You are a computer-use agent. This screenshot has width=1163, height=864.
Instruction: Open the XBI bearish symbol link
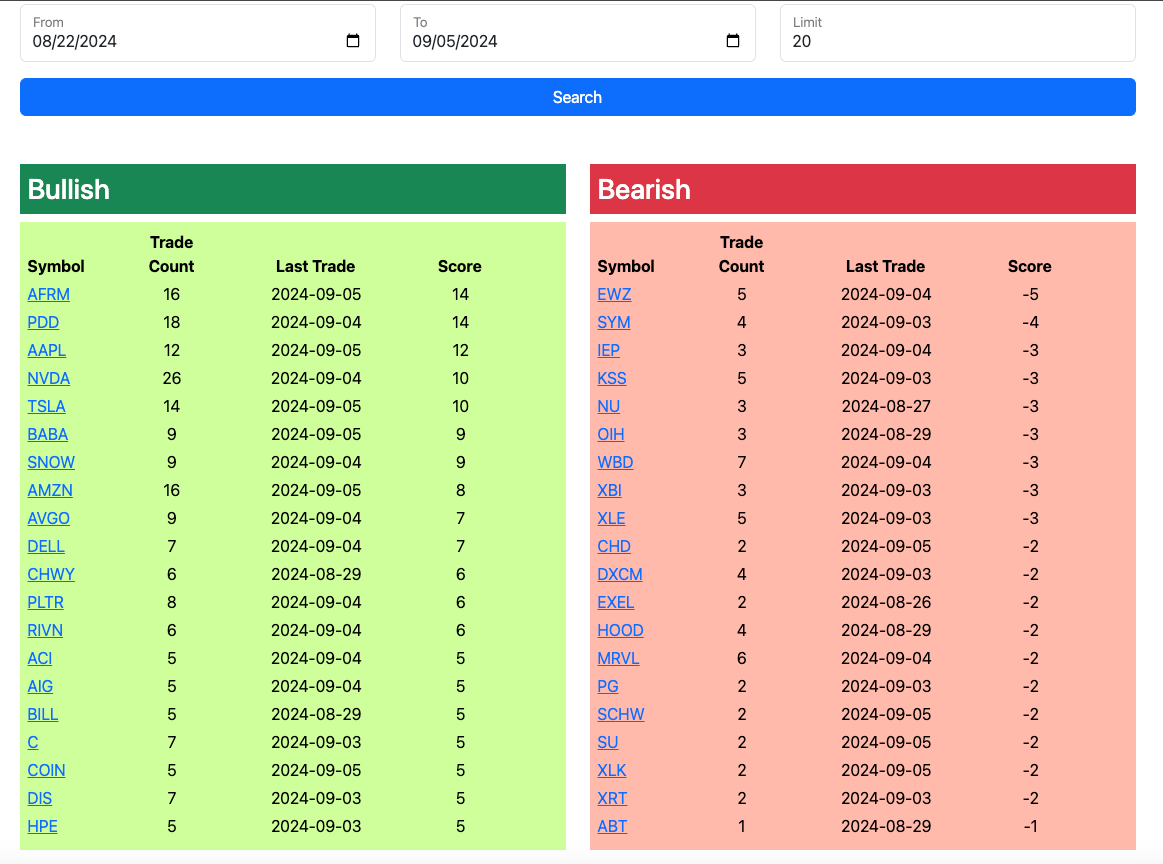point(609,490)
